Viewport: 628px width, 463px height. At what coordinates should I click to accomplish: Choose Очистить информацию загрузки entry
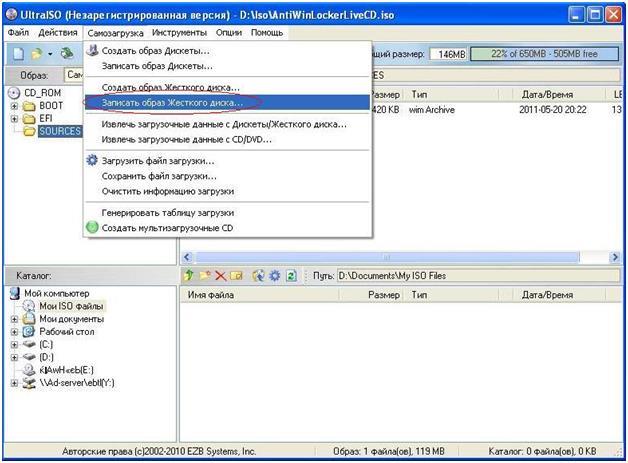(227, 191)
